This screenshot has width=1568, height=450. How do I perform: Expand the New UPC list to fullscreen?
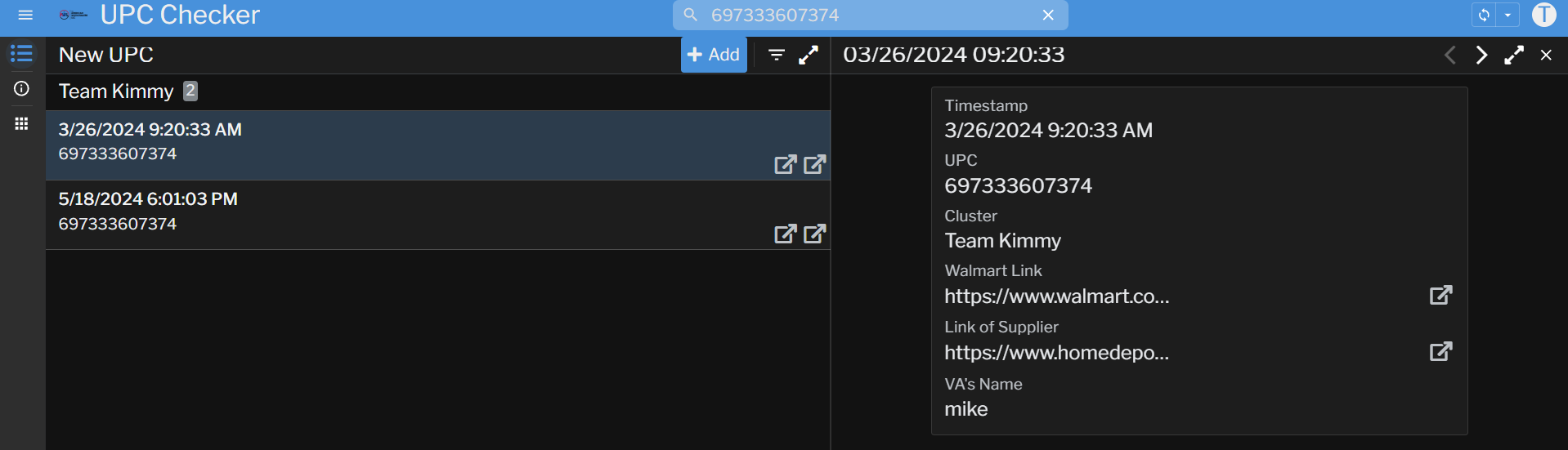click(809, 55)
